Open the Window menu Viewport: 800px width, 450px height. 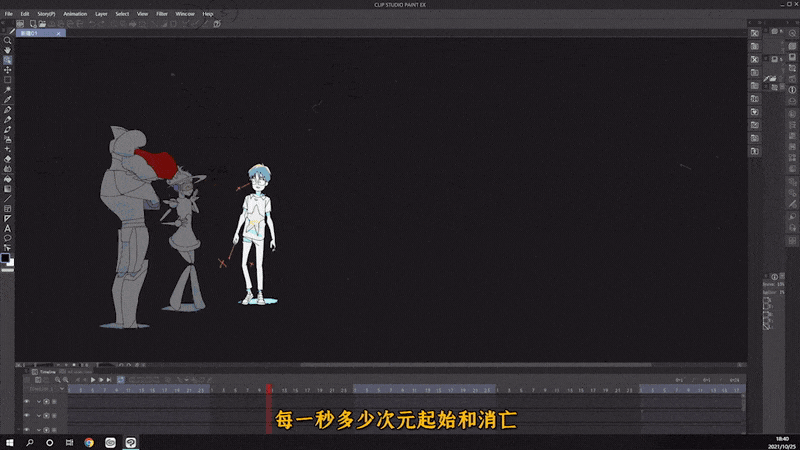click(185, 14)
